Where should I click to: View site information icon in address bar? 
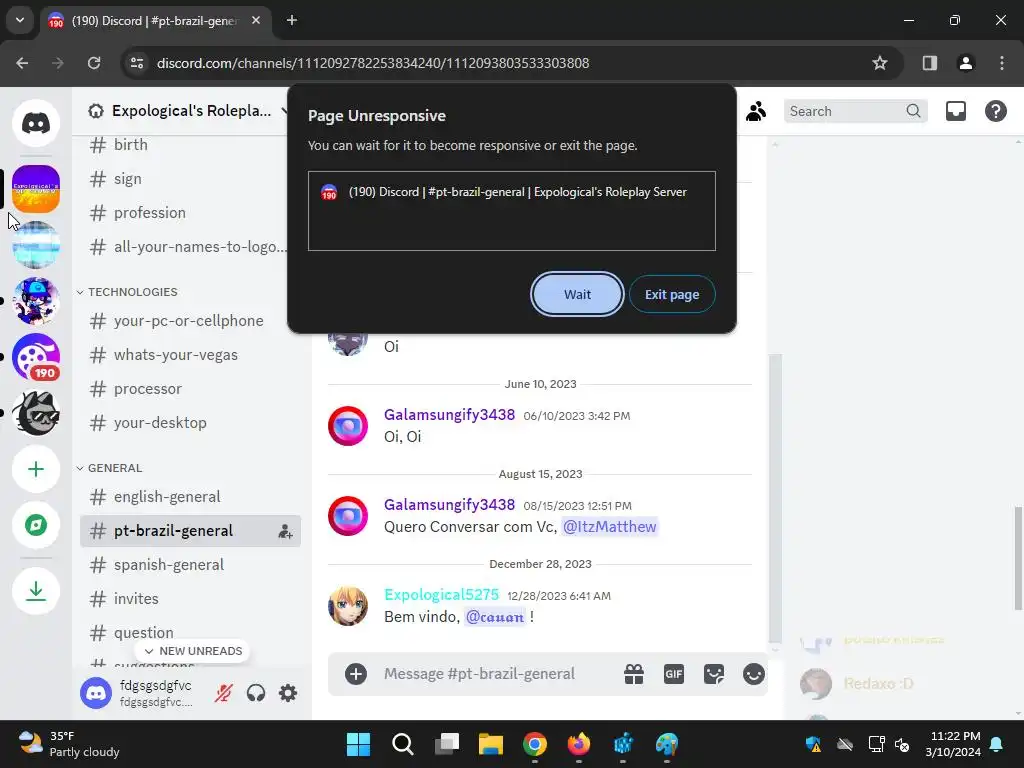click(x=137, y=63)
